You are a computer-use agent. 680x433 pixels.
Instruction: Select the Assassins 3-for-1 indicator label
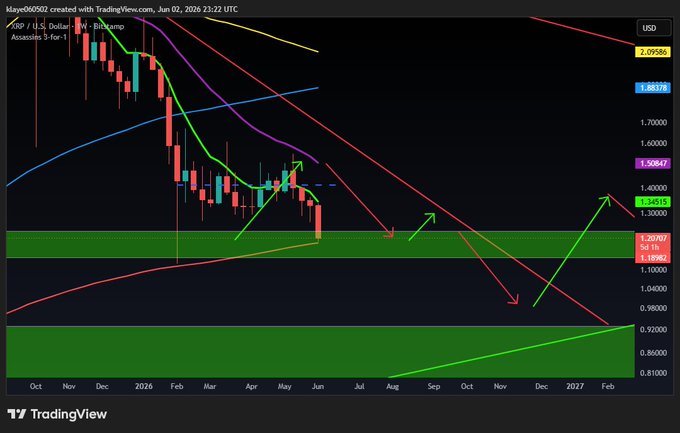[x=39, y=37]
